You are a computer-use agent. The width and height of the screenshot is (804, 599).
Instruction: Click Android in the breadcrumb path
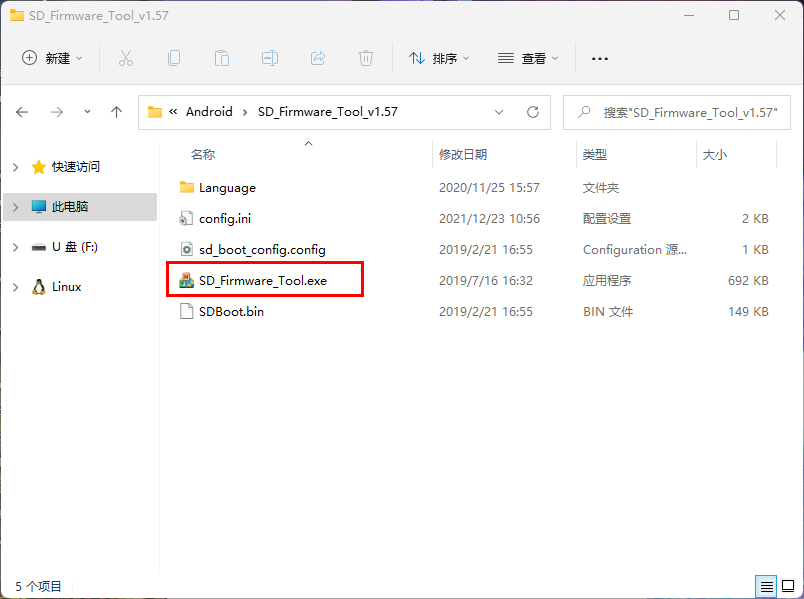(209, 112)
